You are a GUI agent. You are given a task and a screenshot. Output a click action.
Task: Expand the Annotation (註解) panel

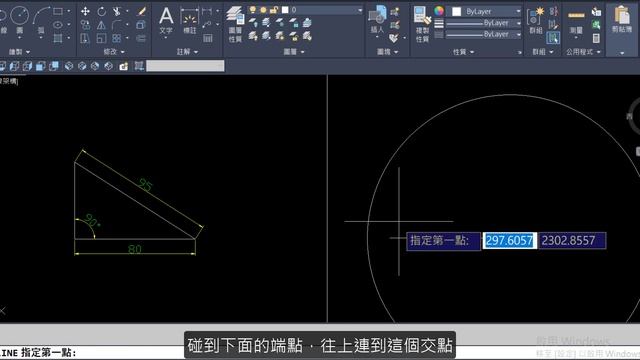[187, 52]
